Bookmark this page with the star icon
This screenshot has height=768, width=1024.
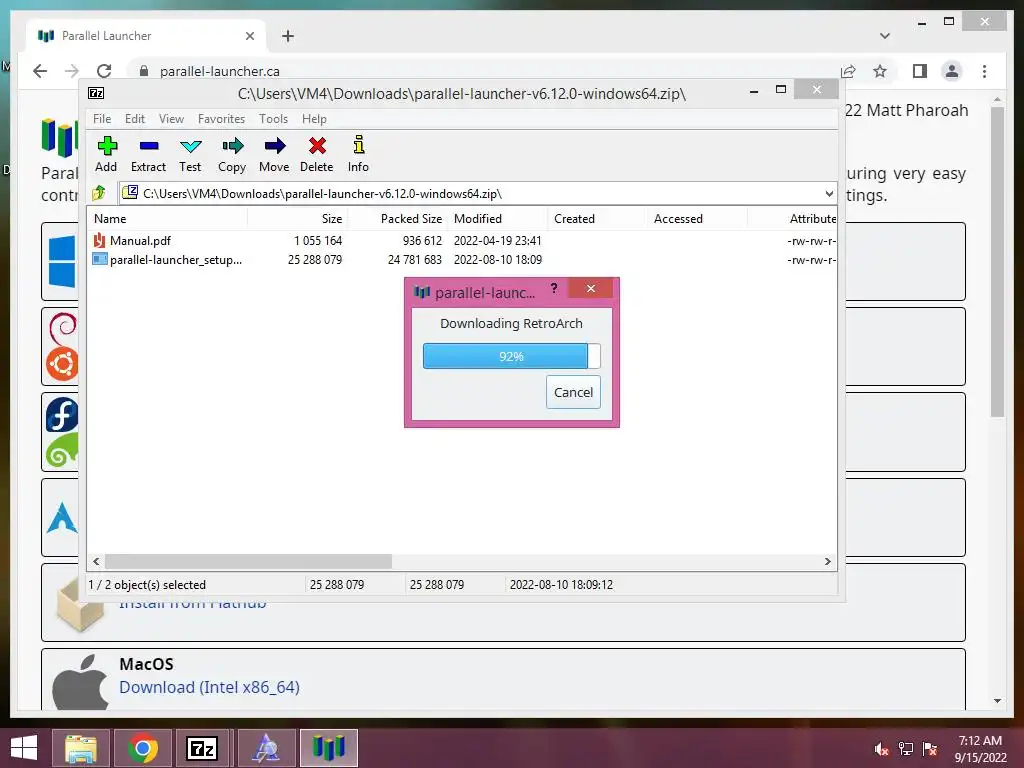pos(880,71)
